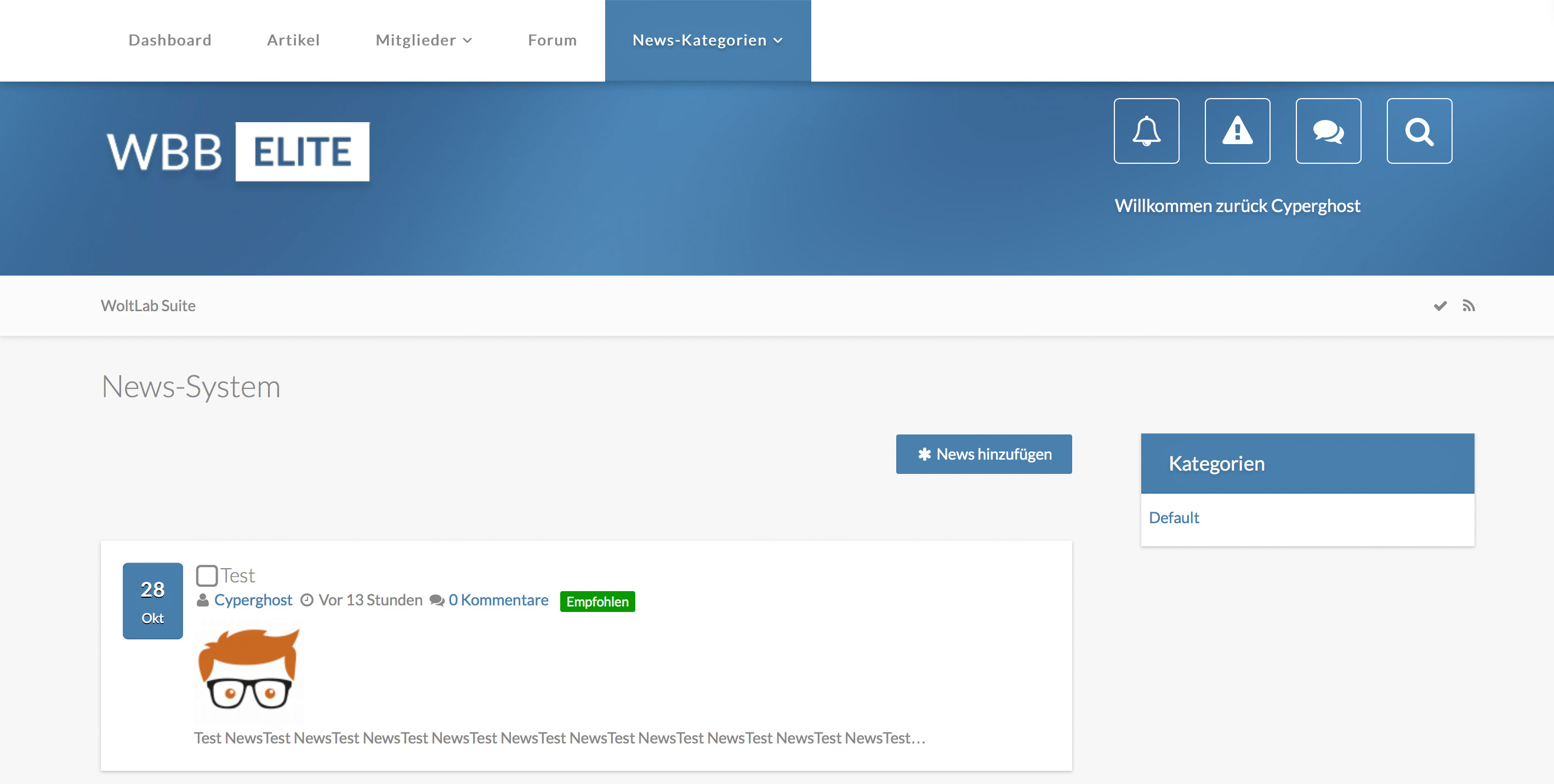Expand the Mitglieder dropdown menu
Viewport: 1554px width, 784px height.
pos(424,41)
